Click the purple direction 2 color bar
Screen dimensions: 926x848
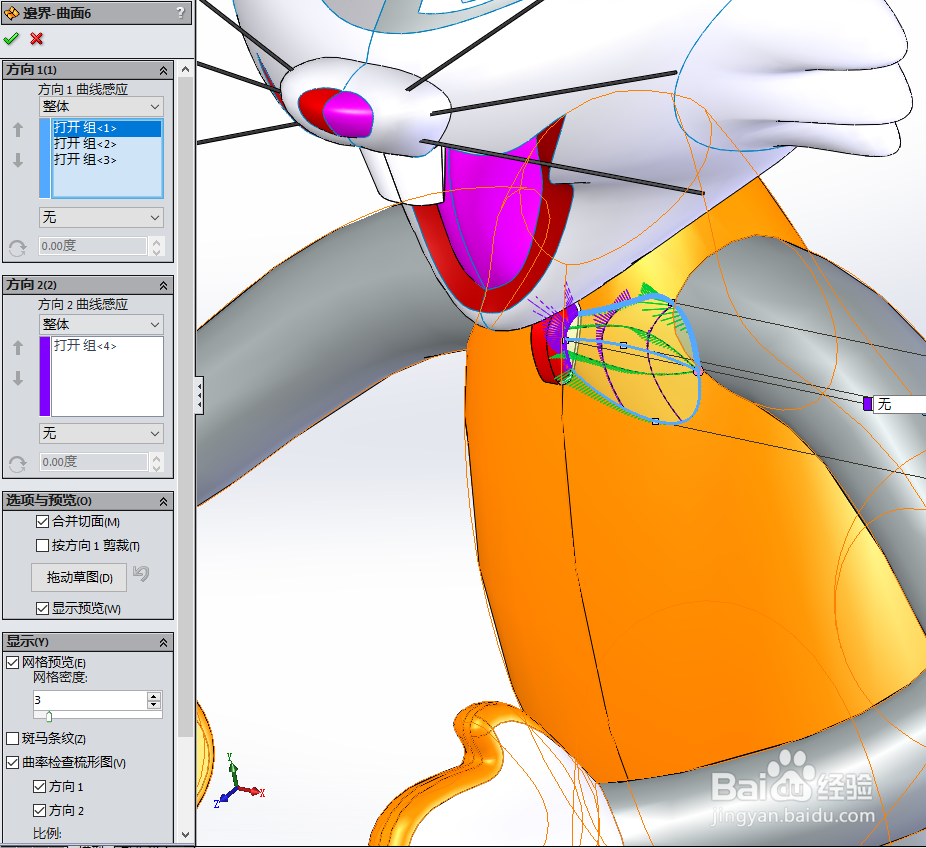[44, 376]
